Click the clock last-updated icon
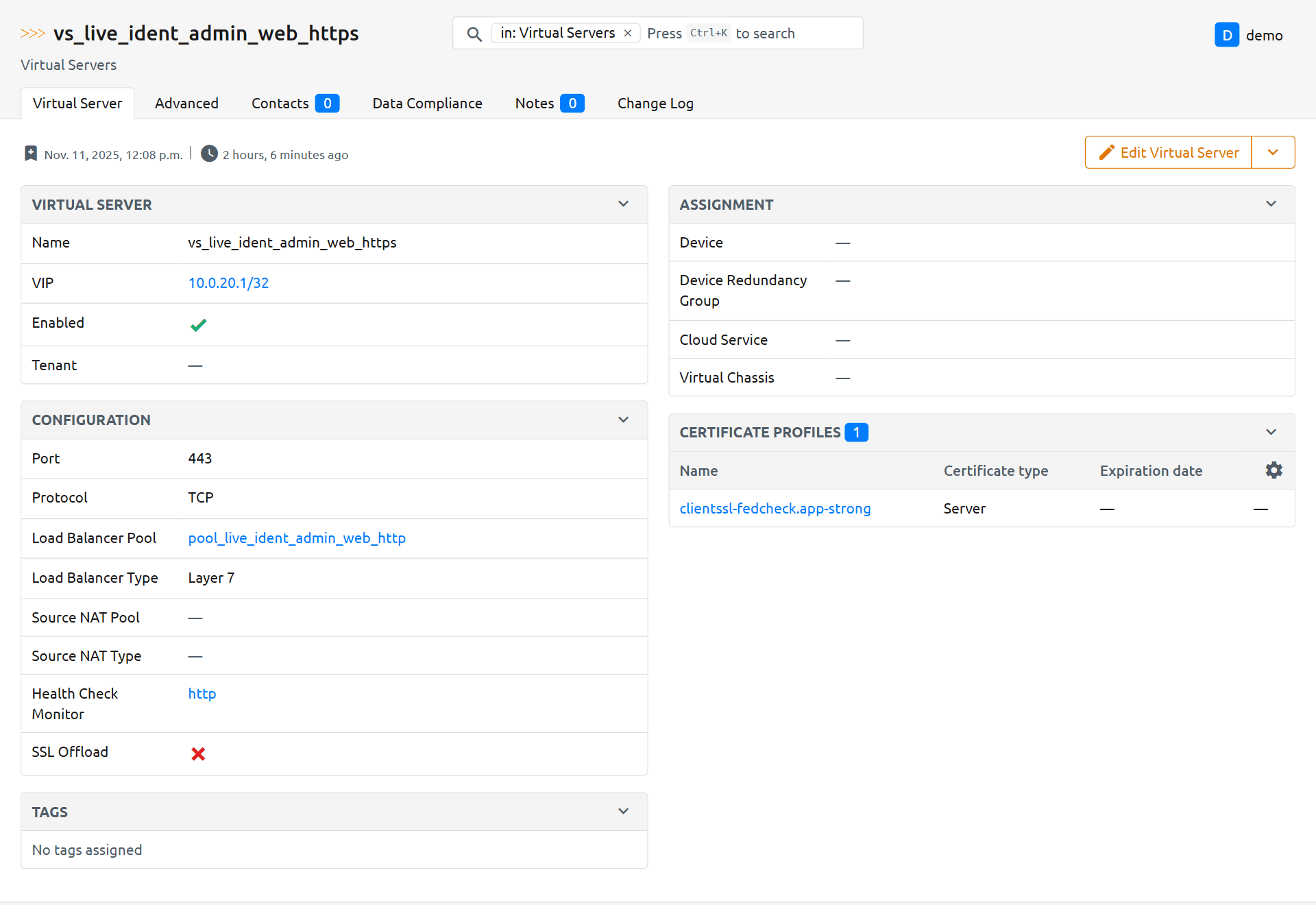 pyautogui.click(x=209, y=154)
